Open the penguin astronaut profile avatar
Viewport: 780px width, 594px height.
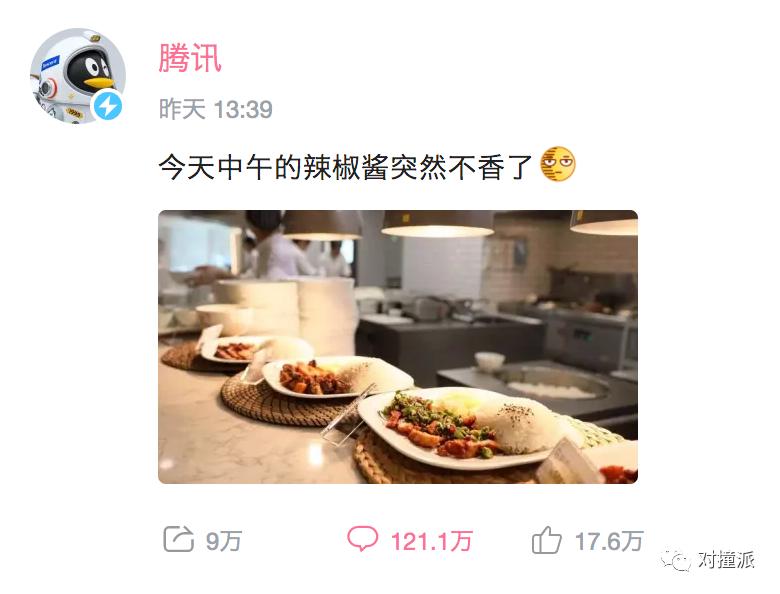click(x=78, y=76)
